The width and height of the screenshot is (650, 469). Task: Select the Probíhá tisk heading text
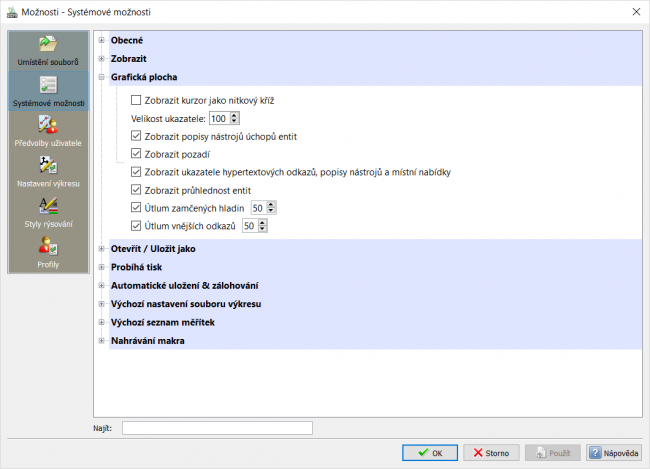pos(136,267)
